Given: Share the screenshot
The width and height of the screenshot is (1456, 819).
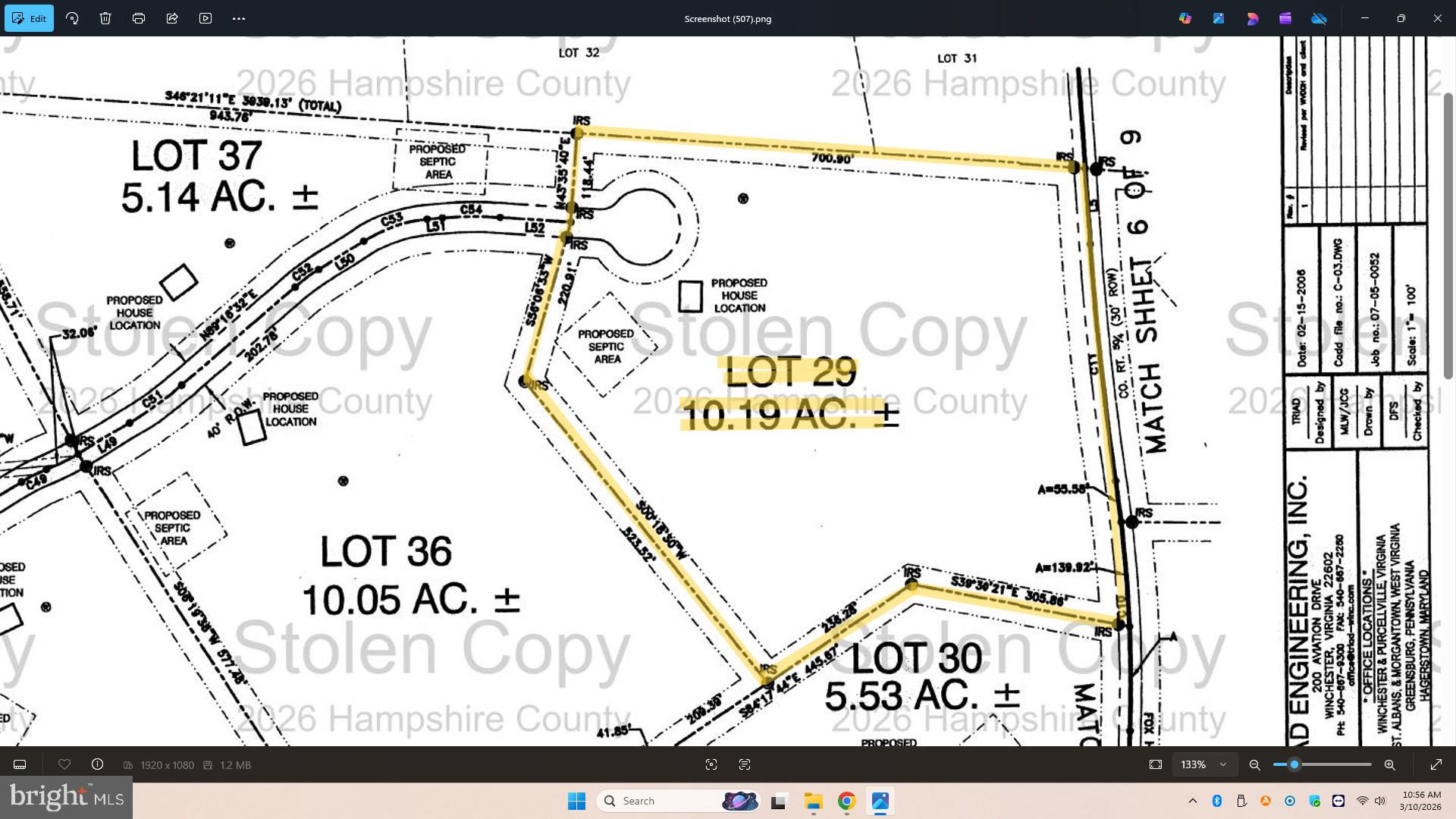Looking at the screenshot, I should pyautogui.click(x=172, y=17).
